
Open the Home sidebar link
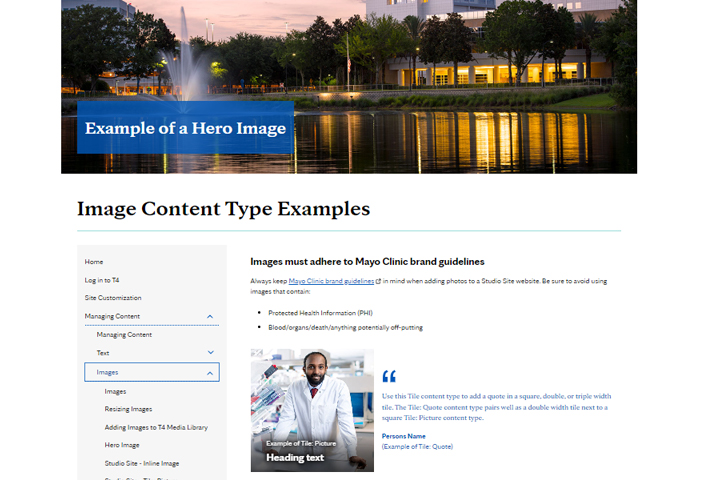point(94,262)
